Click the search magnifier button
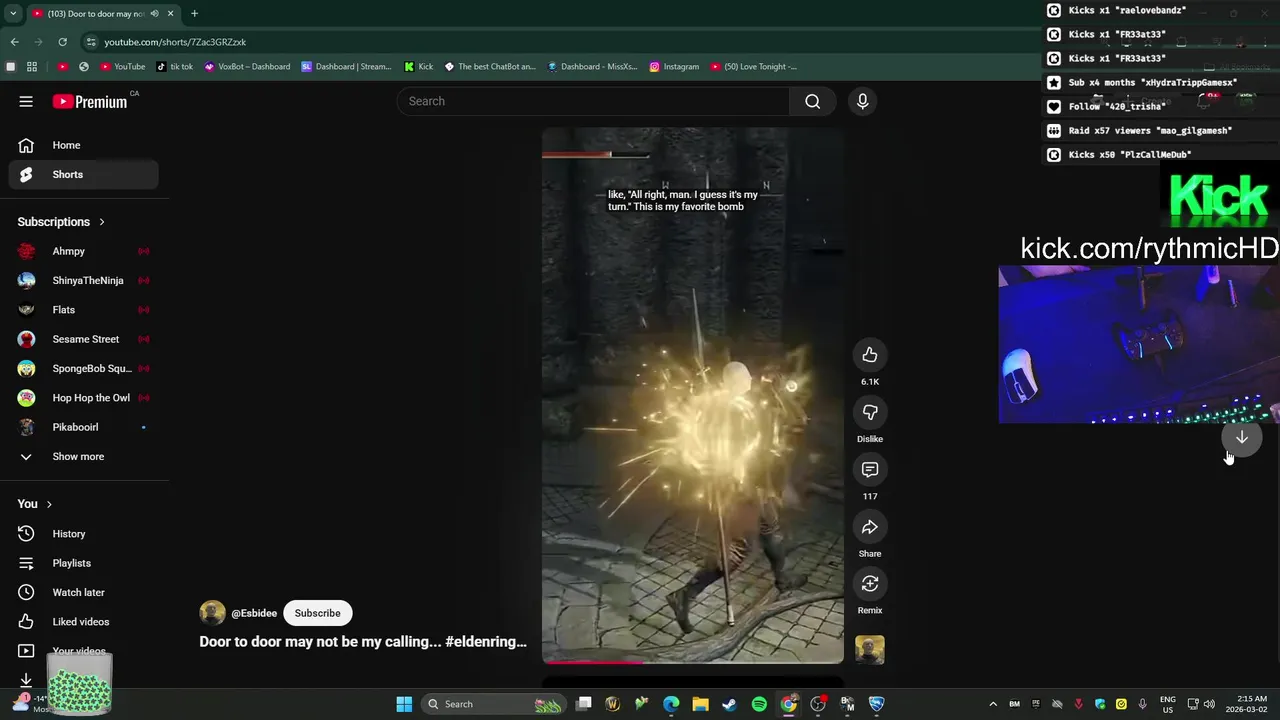Screen dimensions: 1280x720 pos(812,101)
